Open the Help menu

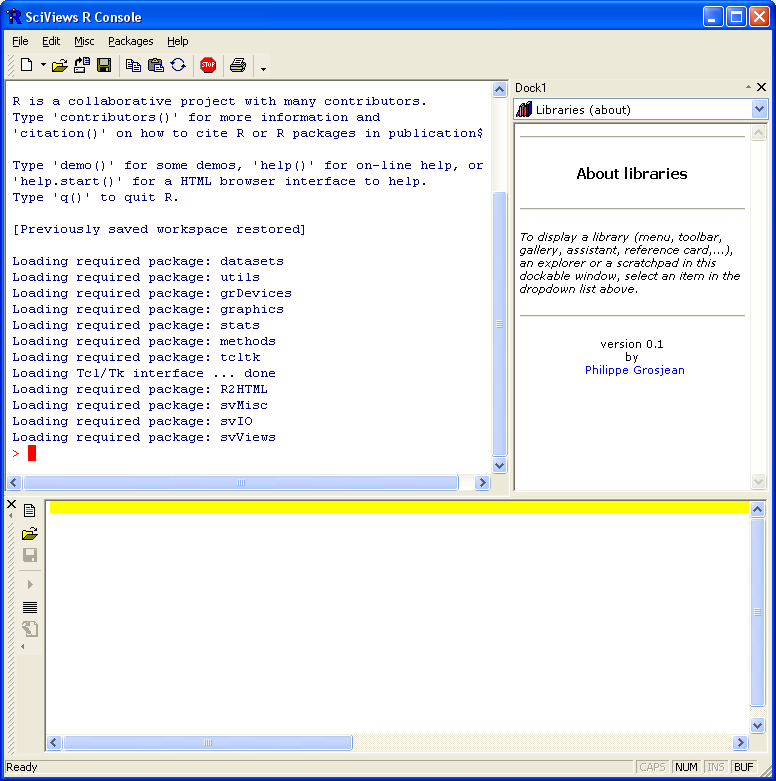click(x=177, y=41)
